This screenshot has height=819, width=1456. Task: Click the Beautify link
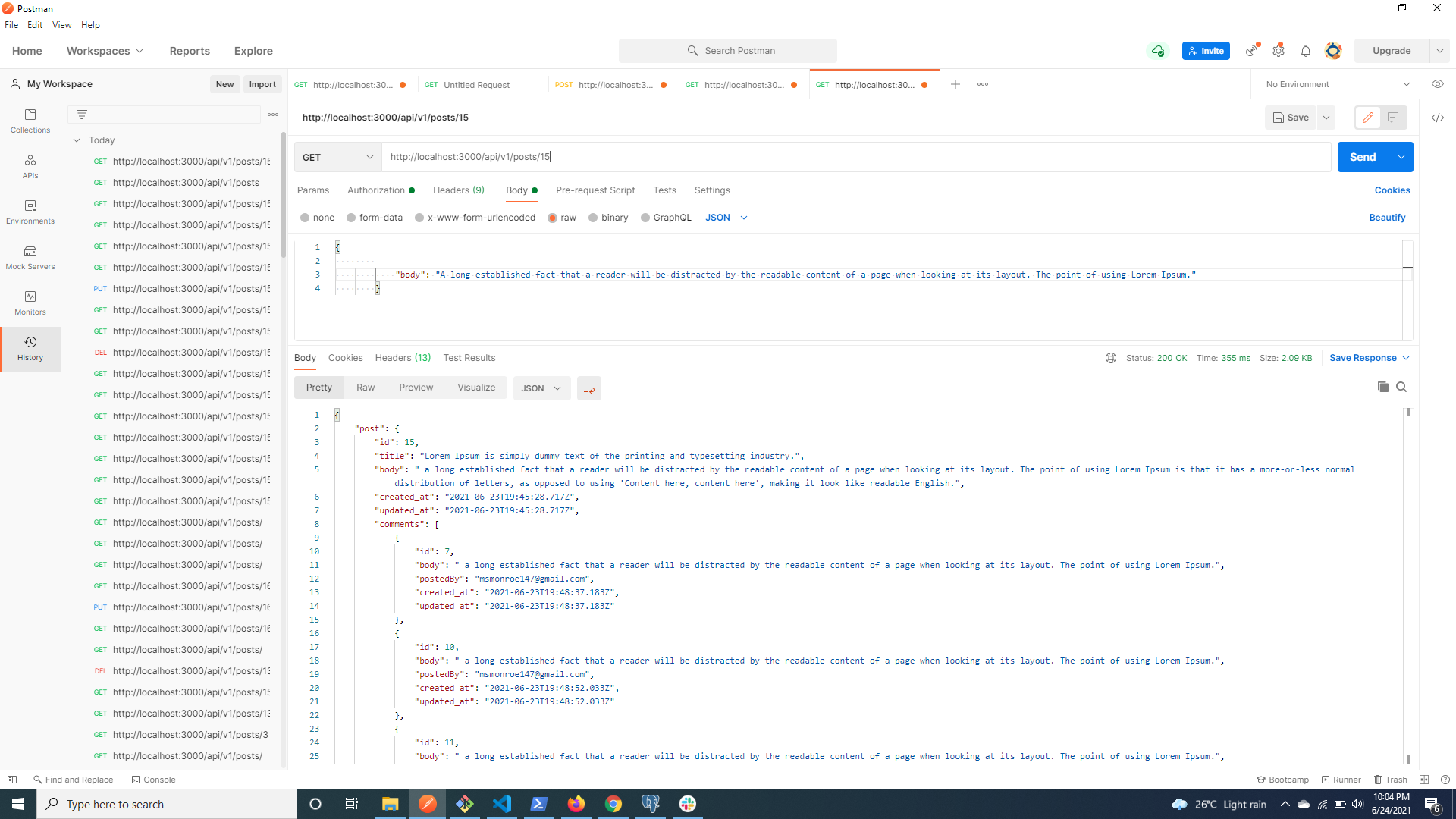tap(1386, 218)
